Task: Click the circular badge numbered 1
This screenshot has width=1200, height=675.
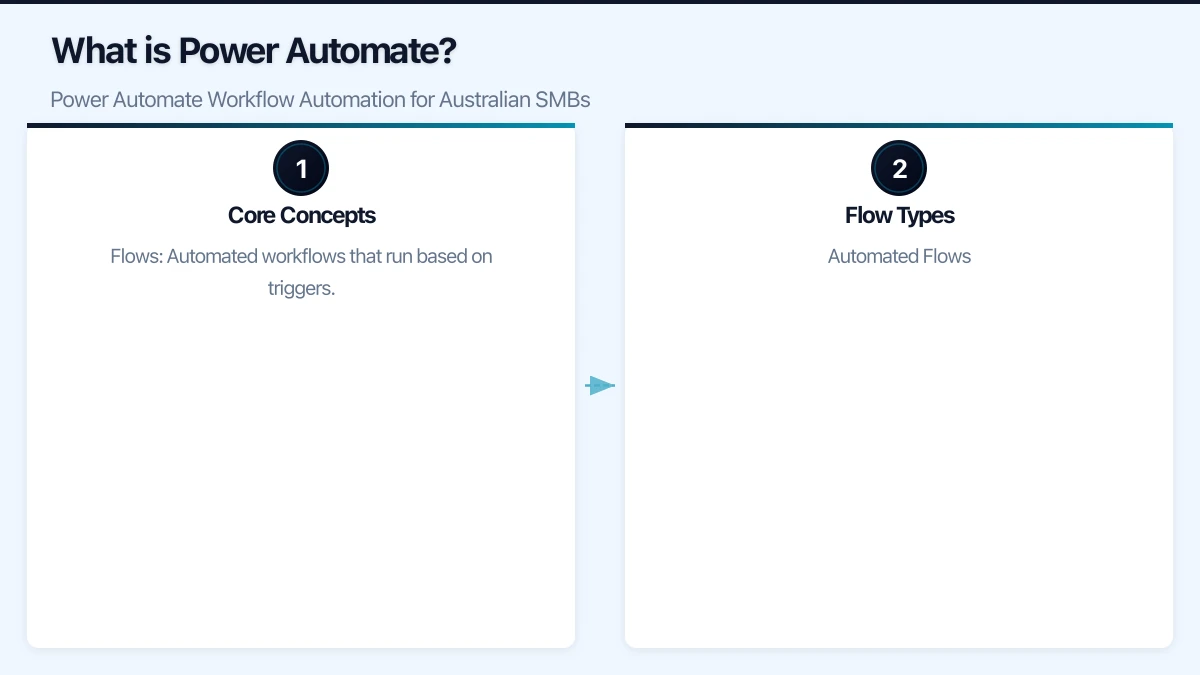Action: 301,168
